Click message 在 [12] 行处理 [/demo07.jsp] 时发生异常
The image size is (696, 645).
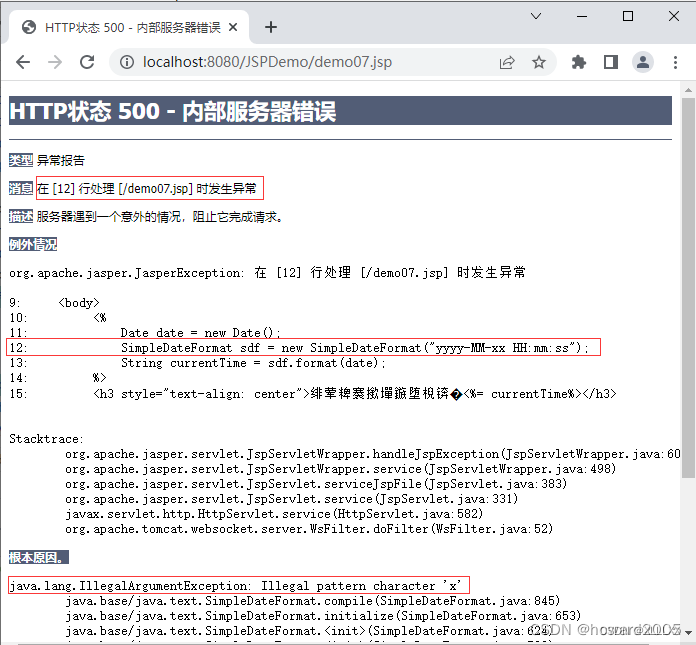click(x=146, y=189)
